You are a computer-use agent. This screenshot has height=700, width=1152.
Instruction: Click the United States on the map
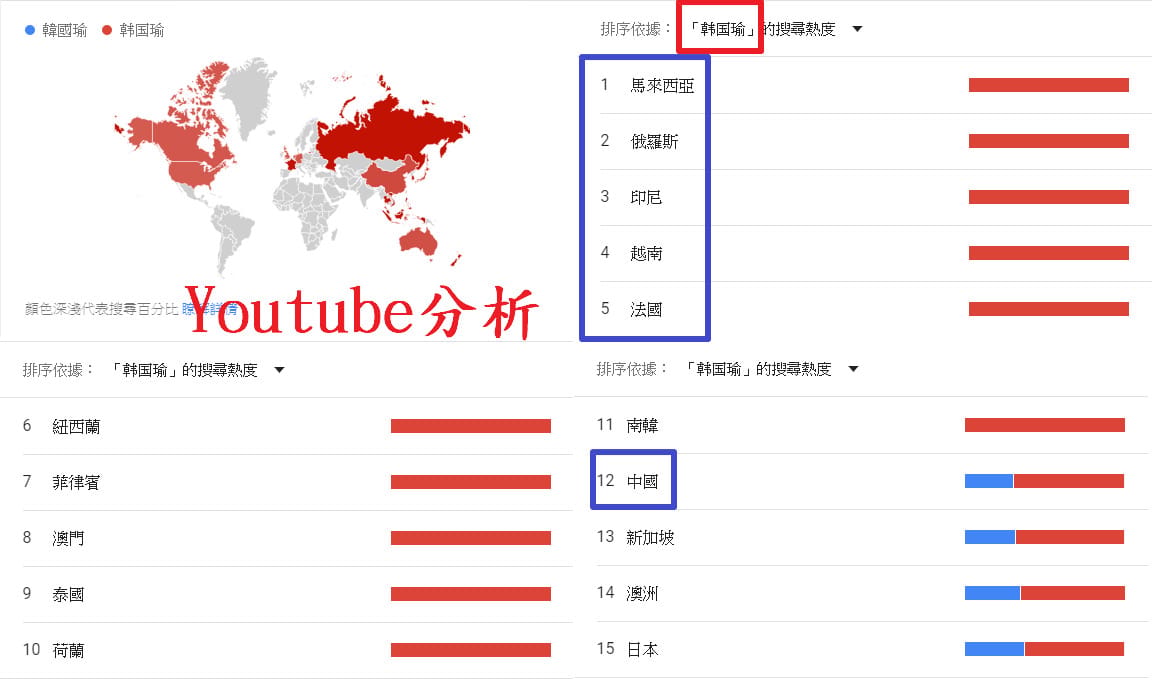pos(192,173)
